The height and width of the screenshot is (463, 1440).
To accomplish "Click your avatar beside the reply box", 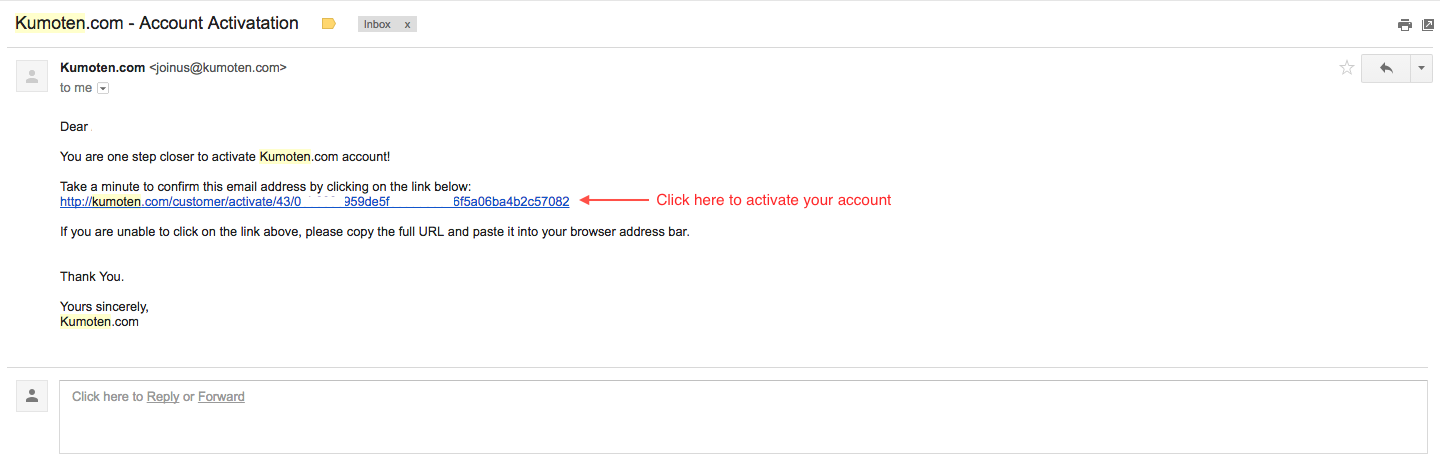I will coord(32,396).
